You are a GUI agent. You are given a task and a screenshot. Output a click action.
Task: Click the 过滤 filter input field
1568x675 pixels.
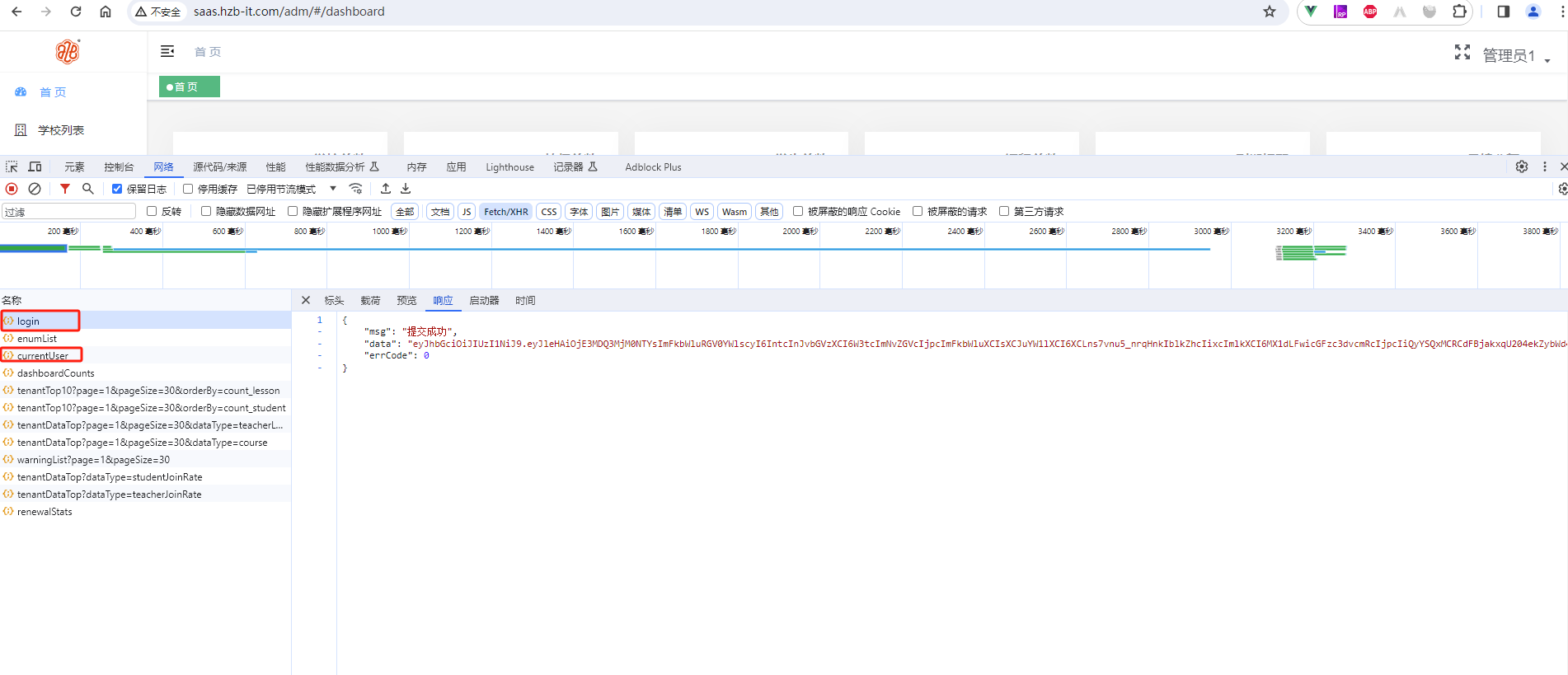[68, 211]
